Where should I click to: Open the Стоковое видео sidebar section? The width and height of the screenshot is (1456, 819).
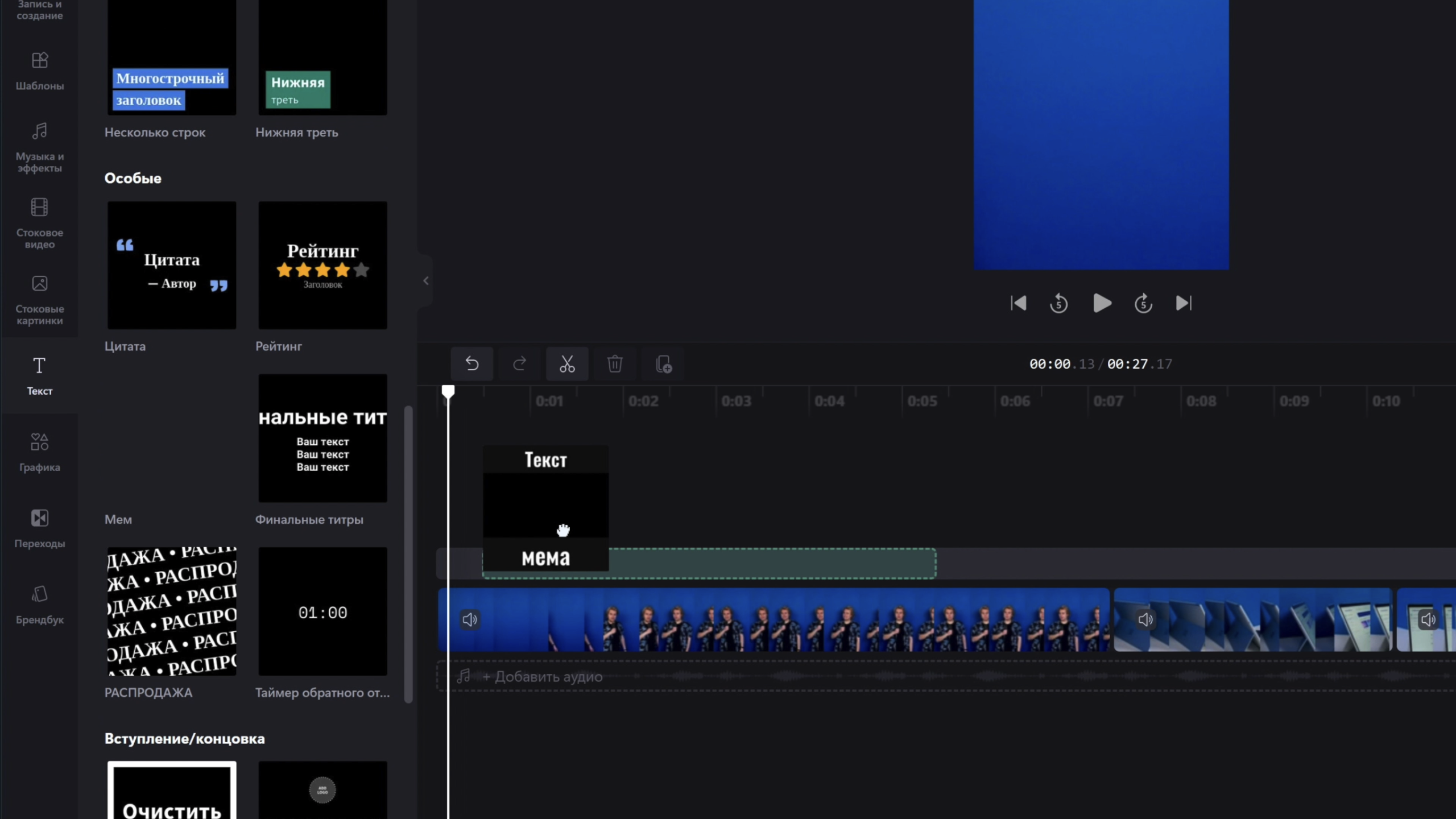pos(39,223)
